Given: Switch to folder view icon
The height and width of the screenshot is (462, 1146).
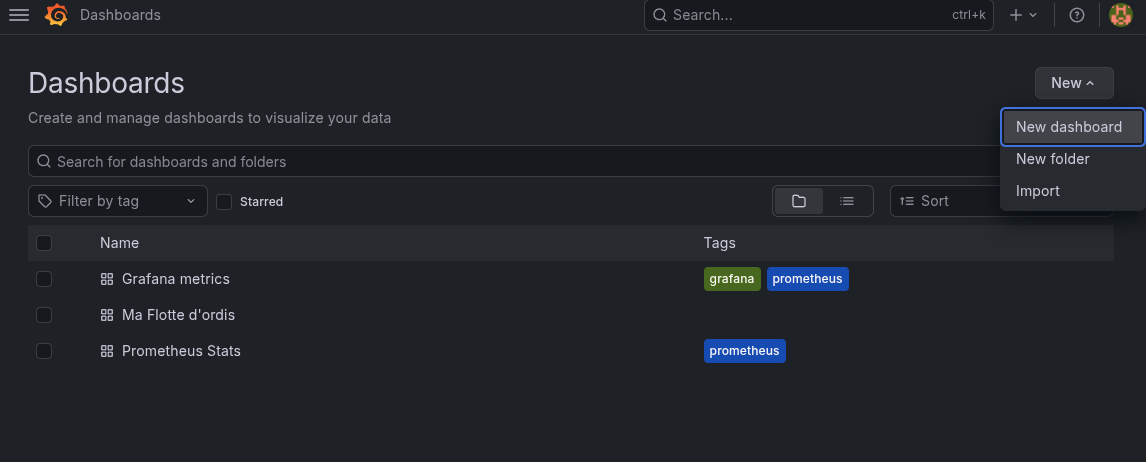Looking at the screenshot, I should pyautogui.click(x=799, y=201).
